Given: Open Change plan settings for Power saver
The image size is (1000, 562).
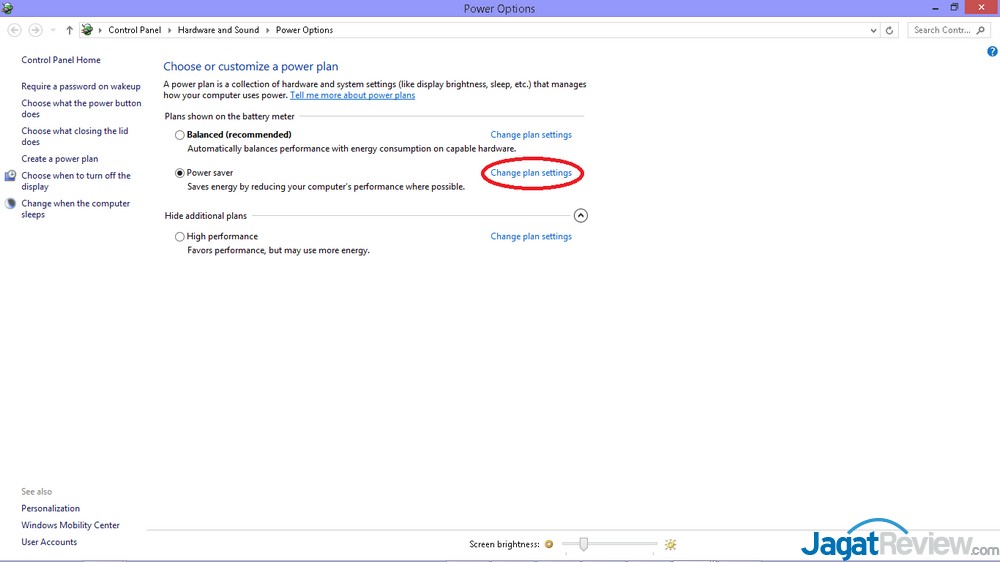Looking at the screenshot, I should pos(531,173).
